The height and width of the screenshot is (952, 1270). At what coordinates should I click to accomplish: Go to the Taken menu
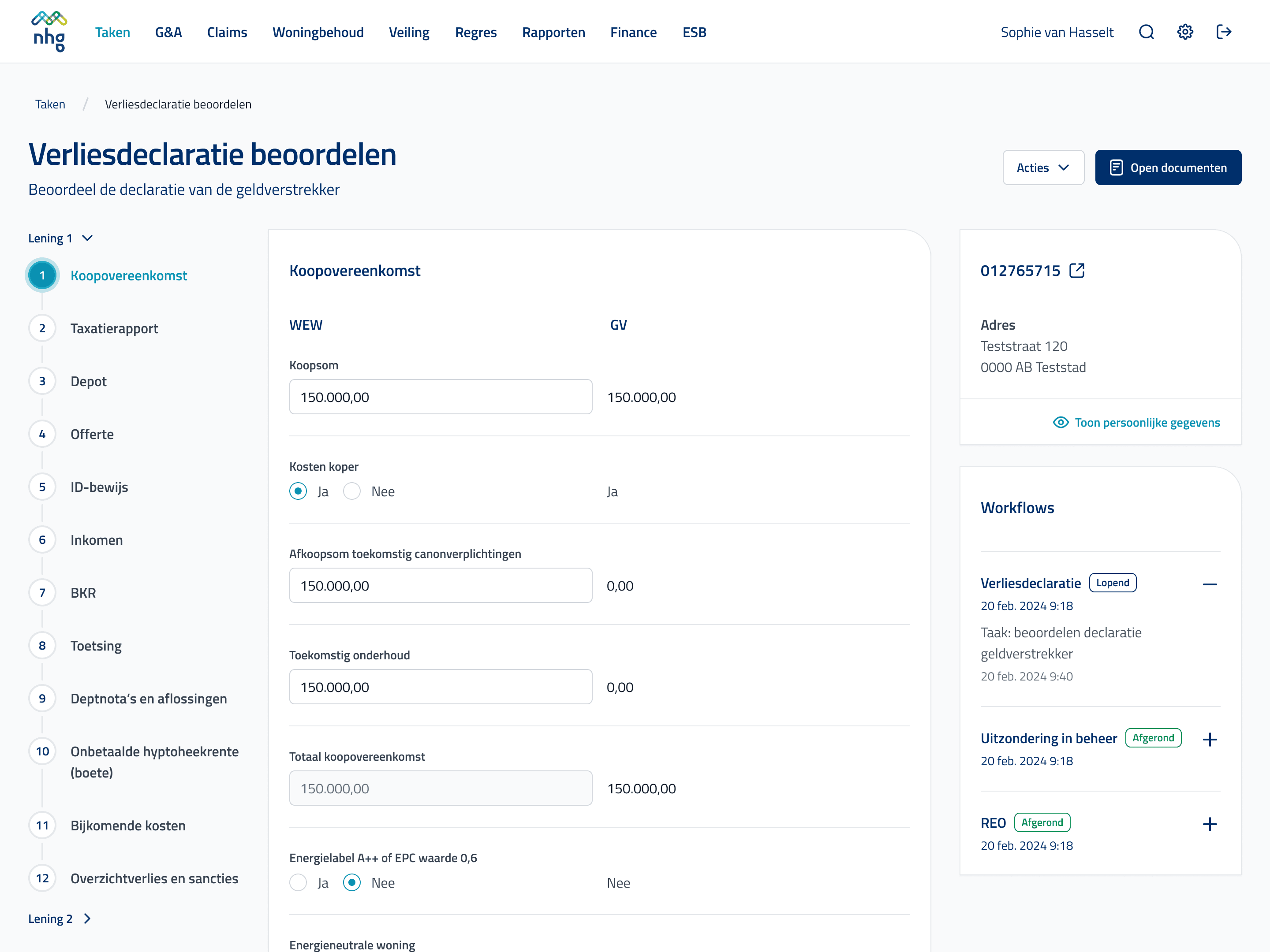point(112,32)
